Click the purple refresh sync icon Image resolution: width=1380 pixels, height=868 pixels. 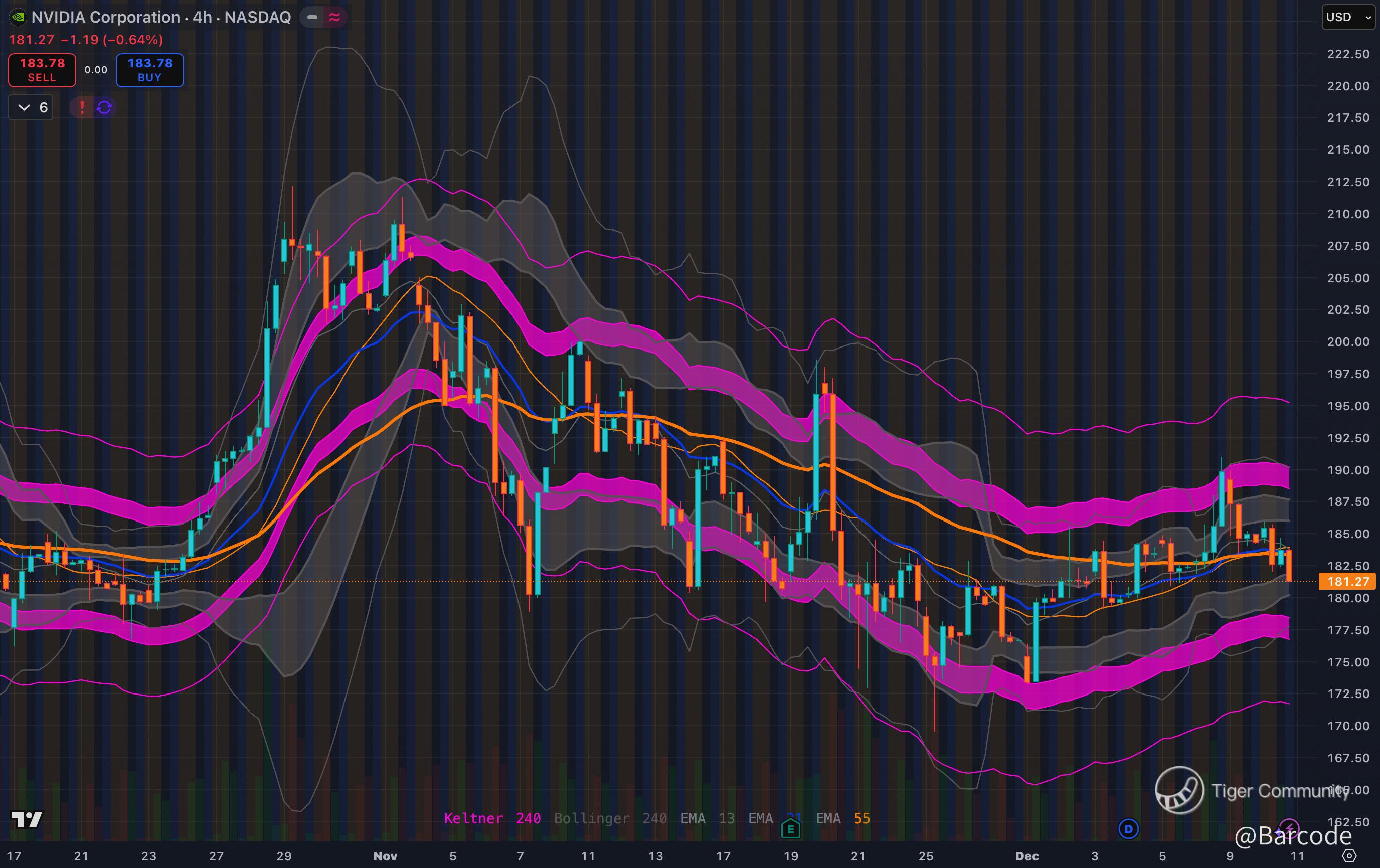pos(104,107)
